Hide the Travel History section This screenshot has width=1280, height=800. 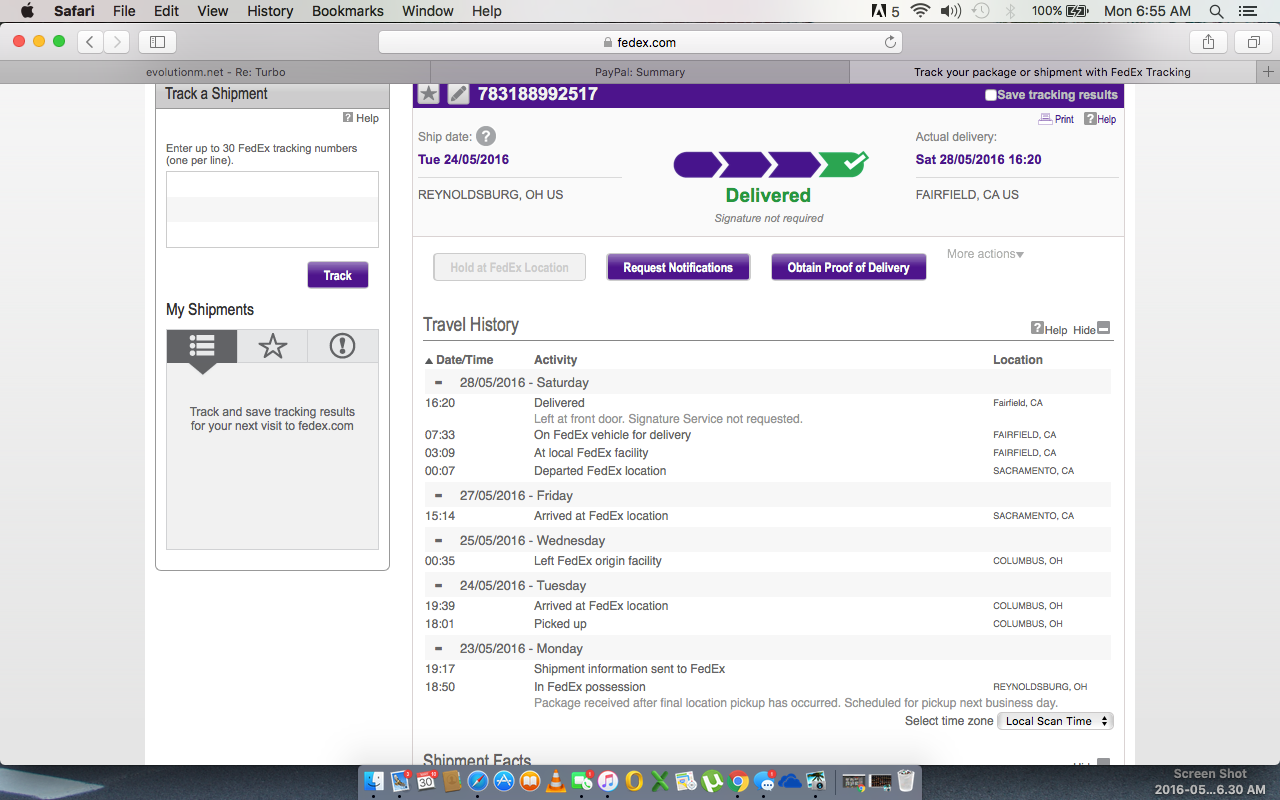pyautogui.click(x=1091, y=329)
